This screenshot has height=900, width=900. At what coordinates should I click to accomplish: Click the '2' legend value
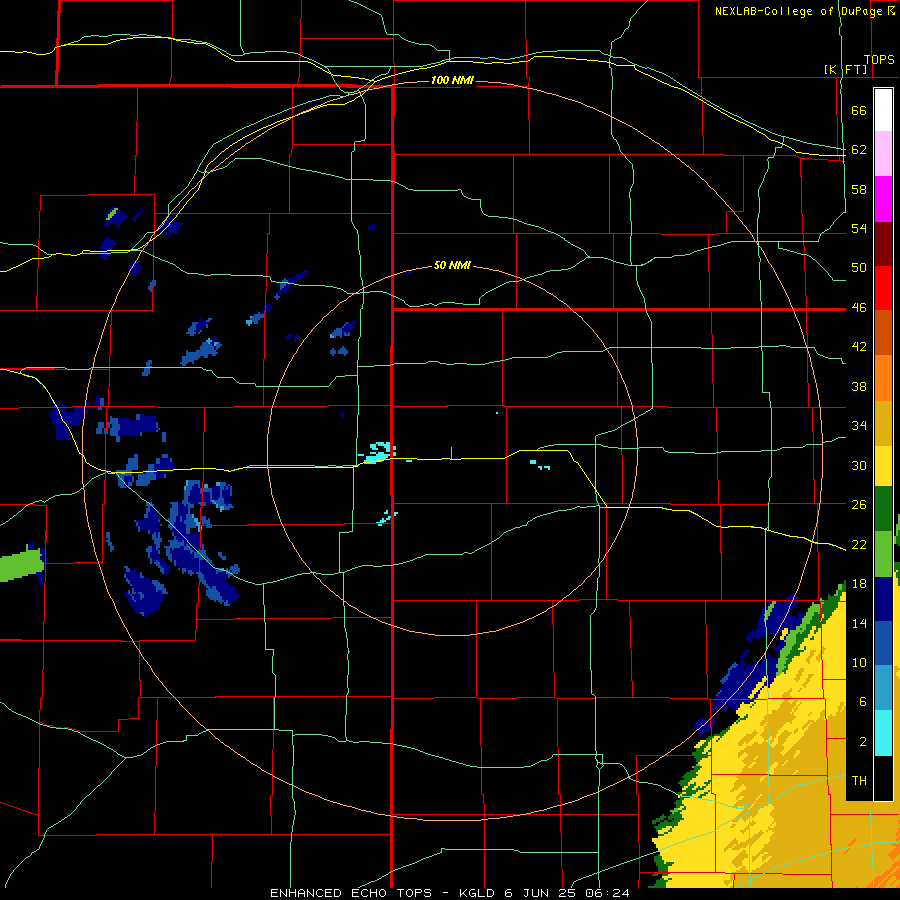click(x=862, y=742)
